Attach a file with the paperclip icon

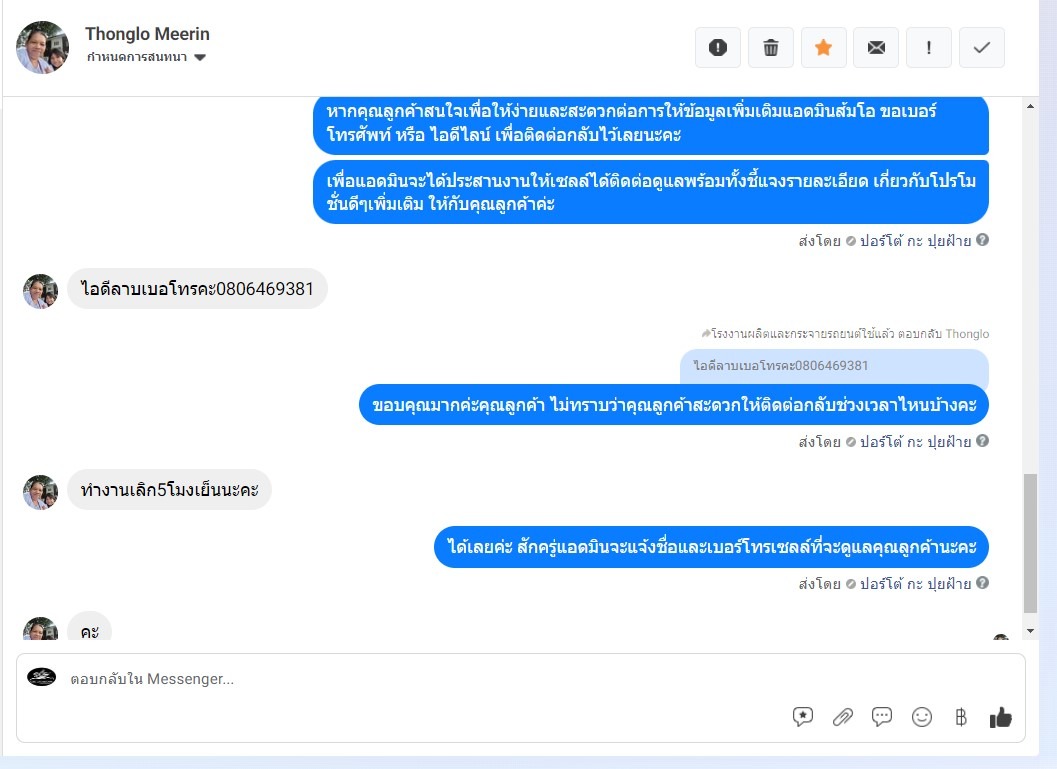(843, 716)
